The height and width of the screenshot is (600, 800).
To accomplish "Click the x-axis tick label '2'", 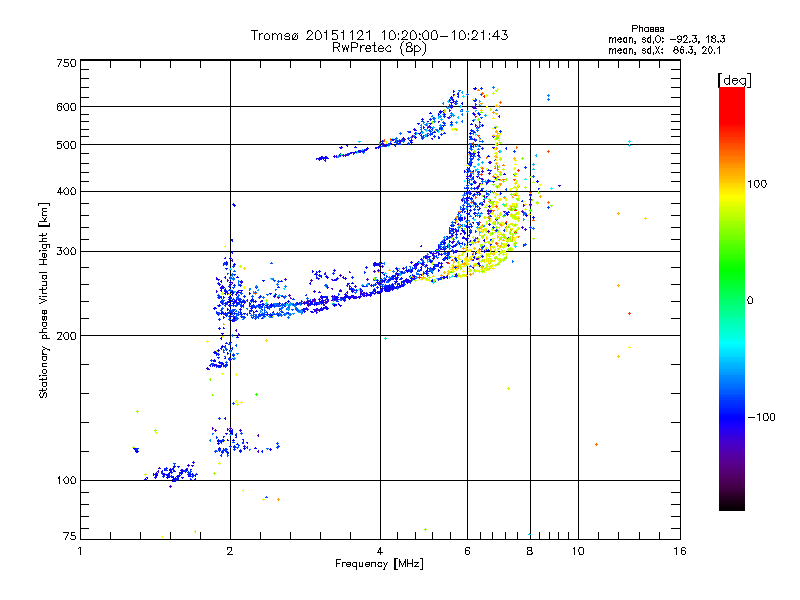I will (x=230, y=551).
